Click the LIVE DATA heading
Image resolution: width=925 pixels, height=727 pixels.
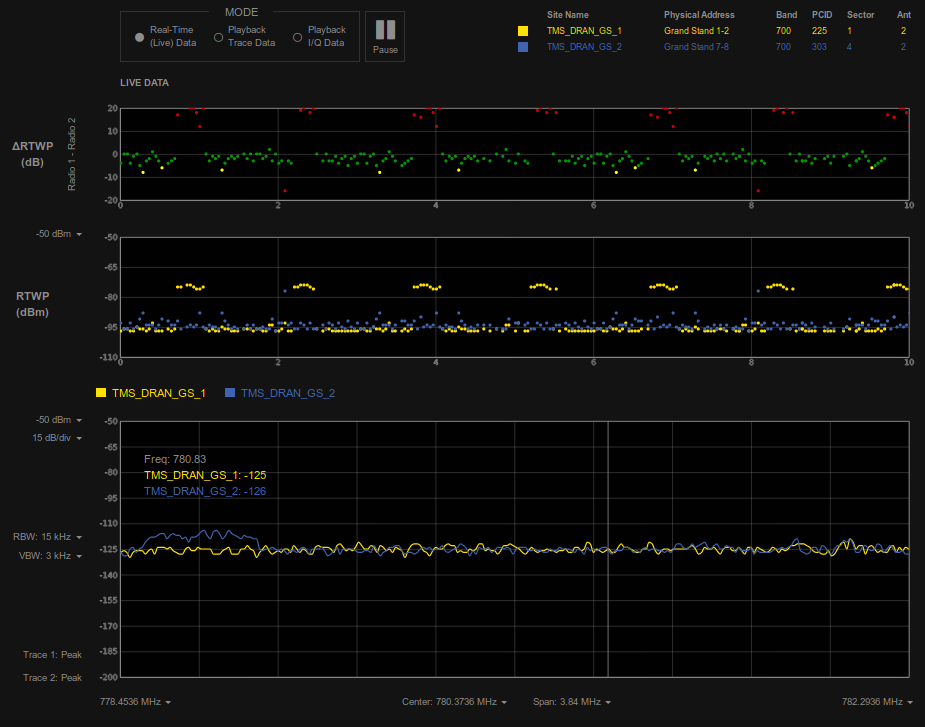145,83
